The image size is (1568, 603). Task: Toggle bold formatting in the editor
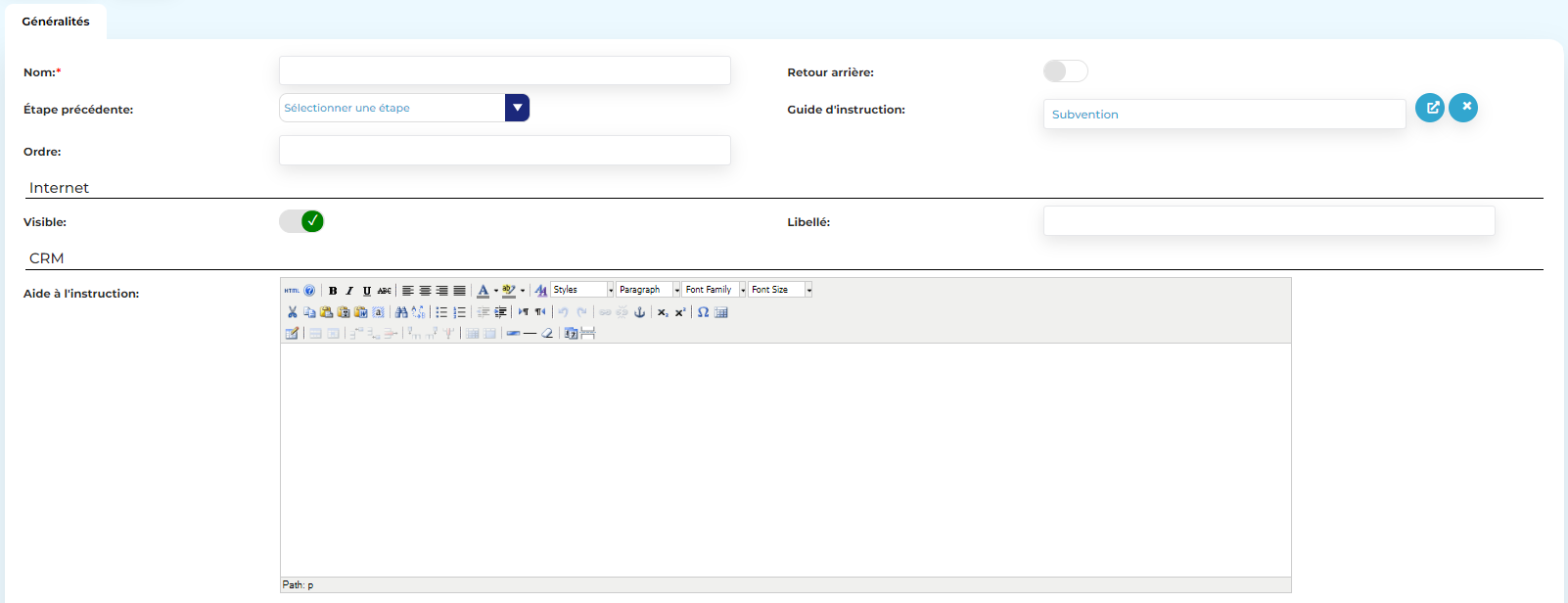(333, 291)
